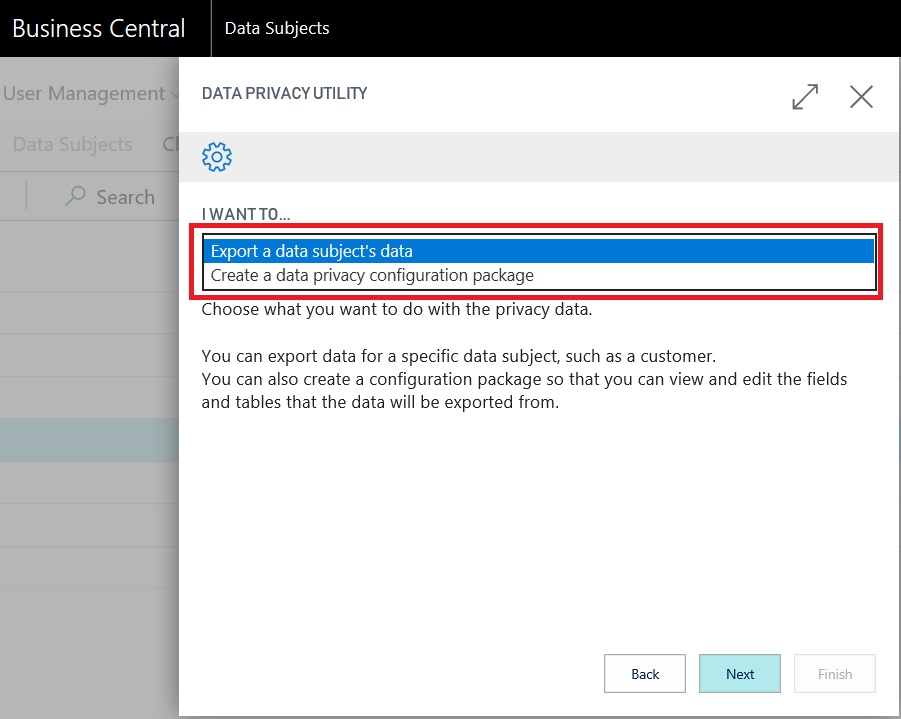Expand the Data Privacy Utility dialog to full screen
Screen dimensions: 901x719
click(804, 96)
